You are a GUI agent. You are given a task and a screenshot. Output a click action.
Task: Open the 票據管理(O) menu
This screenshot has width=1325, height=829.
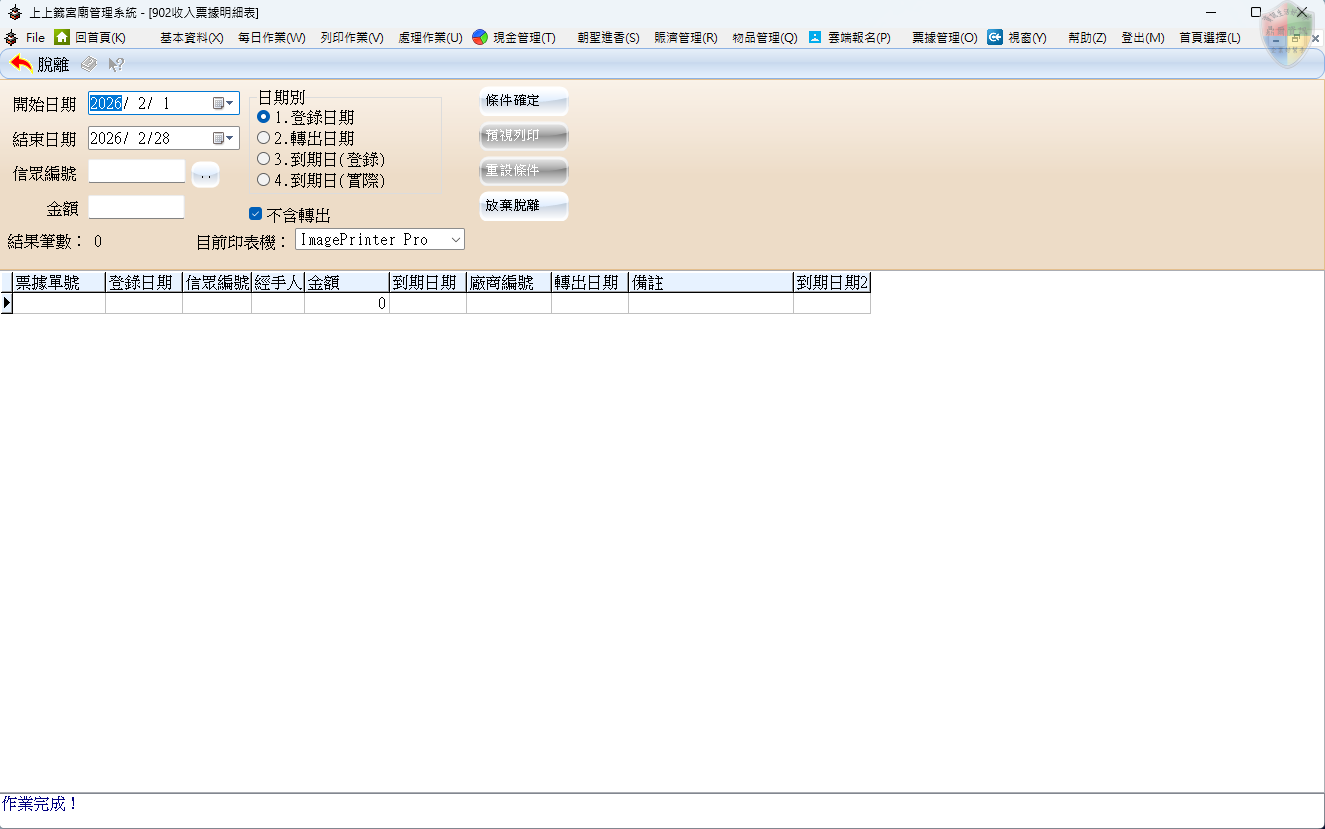944,38
